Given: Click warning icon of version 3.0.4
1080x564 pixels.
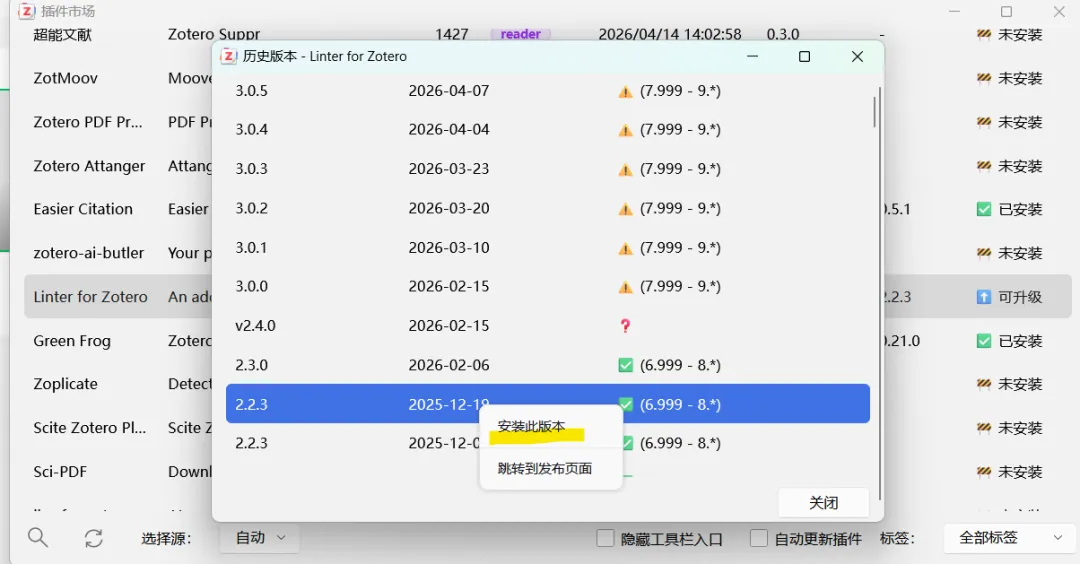Looking at the screenshot, I should [x=625, y=130].
